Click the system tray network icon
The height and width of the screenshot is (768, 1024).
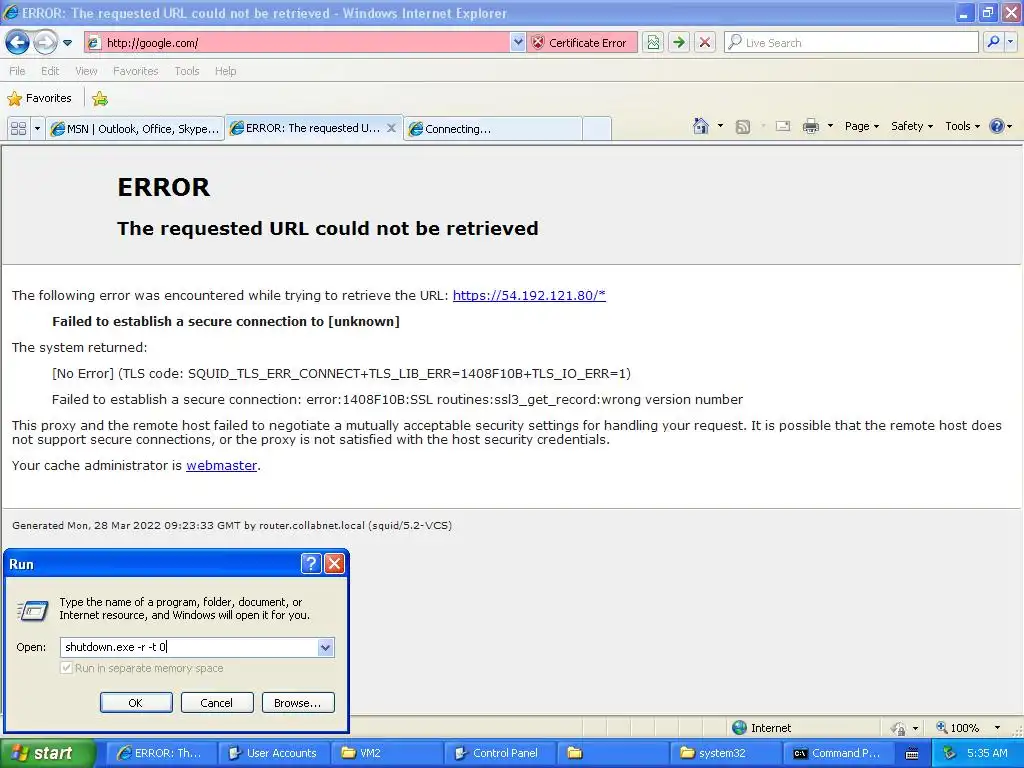tap(950, 753)
